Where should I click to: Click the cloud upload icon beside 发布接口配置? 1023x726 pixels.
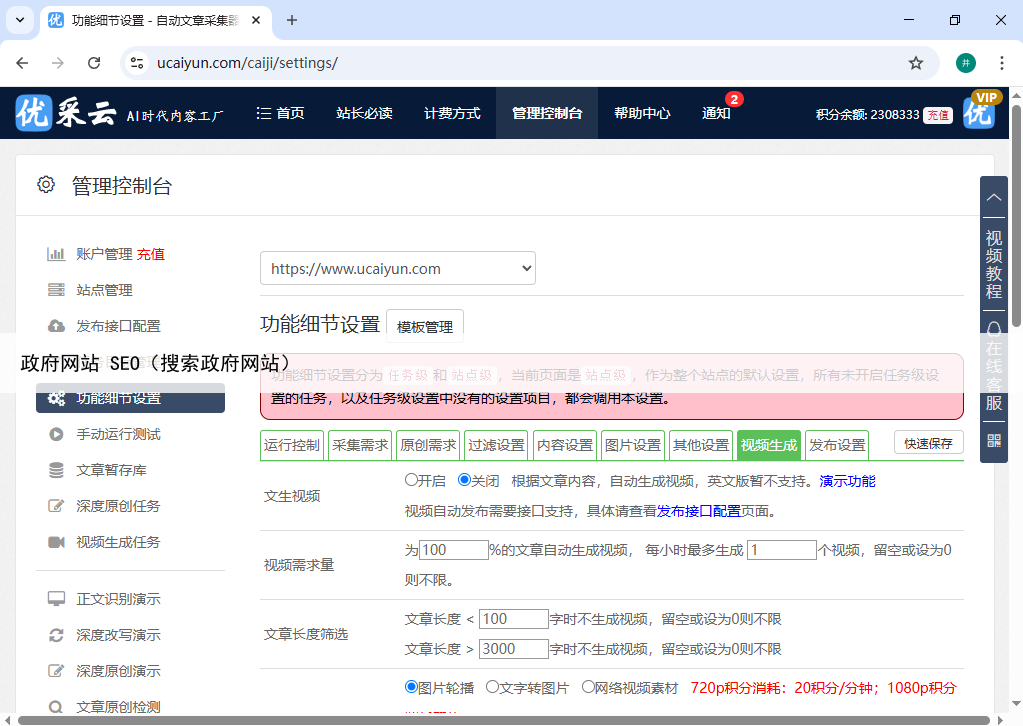pyautogui.click(x=56, y=326)
